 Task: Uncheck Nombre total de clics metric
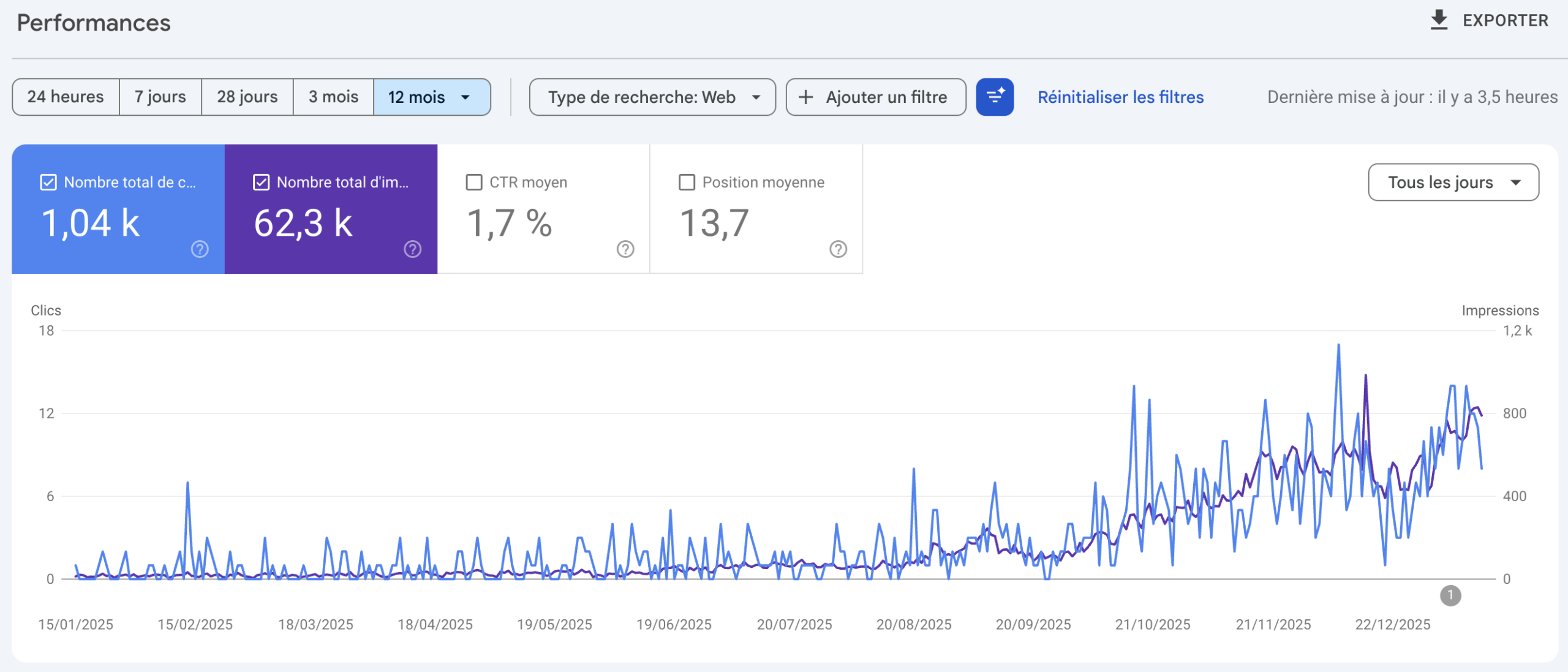[x=47, y=181]
